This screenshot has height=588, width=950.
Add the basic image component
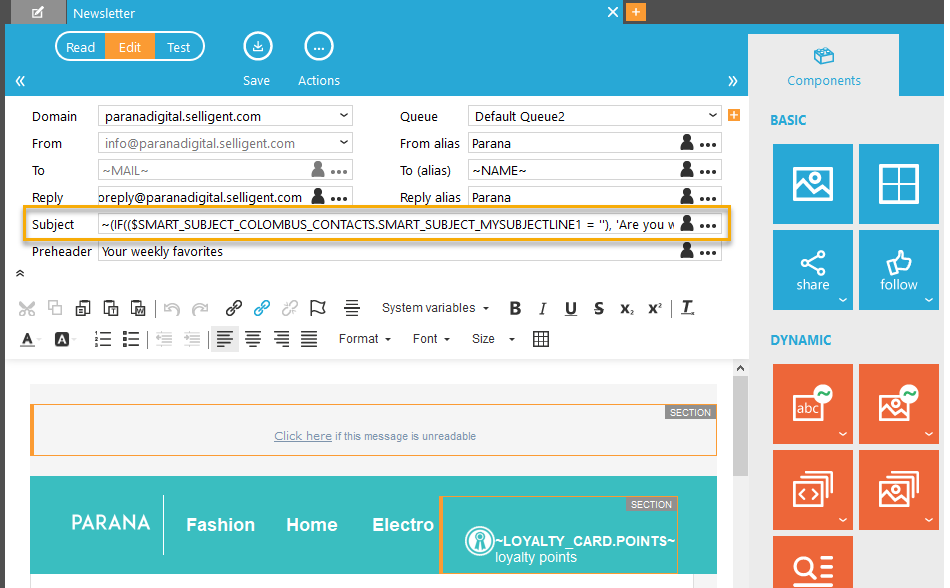(812, 184)
